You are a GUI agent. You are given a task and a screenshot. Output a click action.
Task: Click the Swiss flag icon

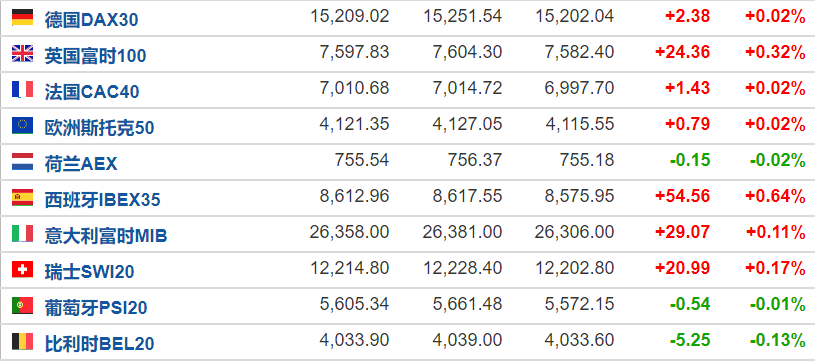[x=22, y=270]
